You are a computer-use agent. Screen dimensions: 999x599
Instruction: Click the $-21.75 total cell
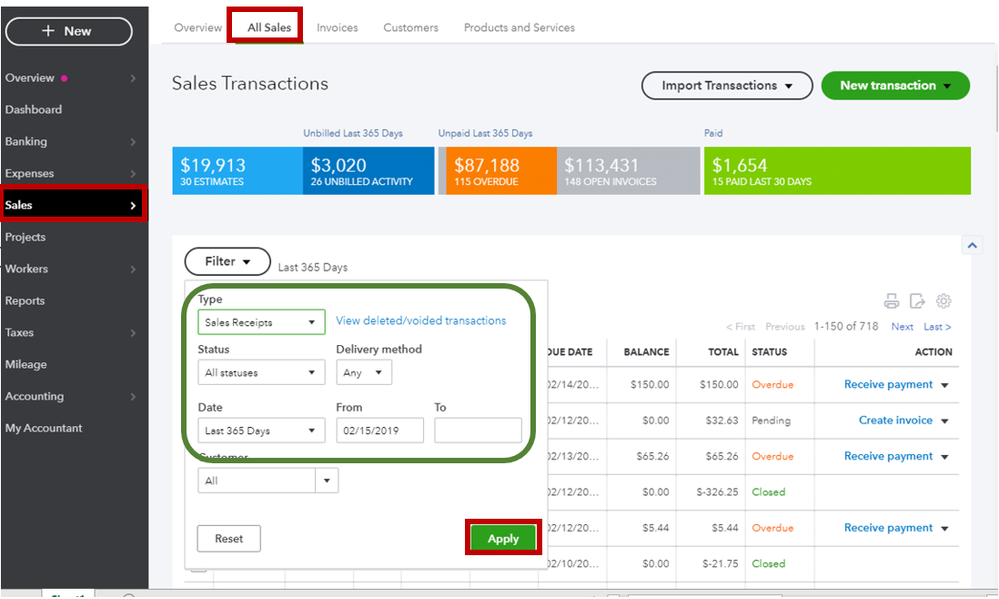pos(720,563)
